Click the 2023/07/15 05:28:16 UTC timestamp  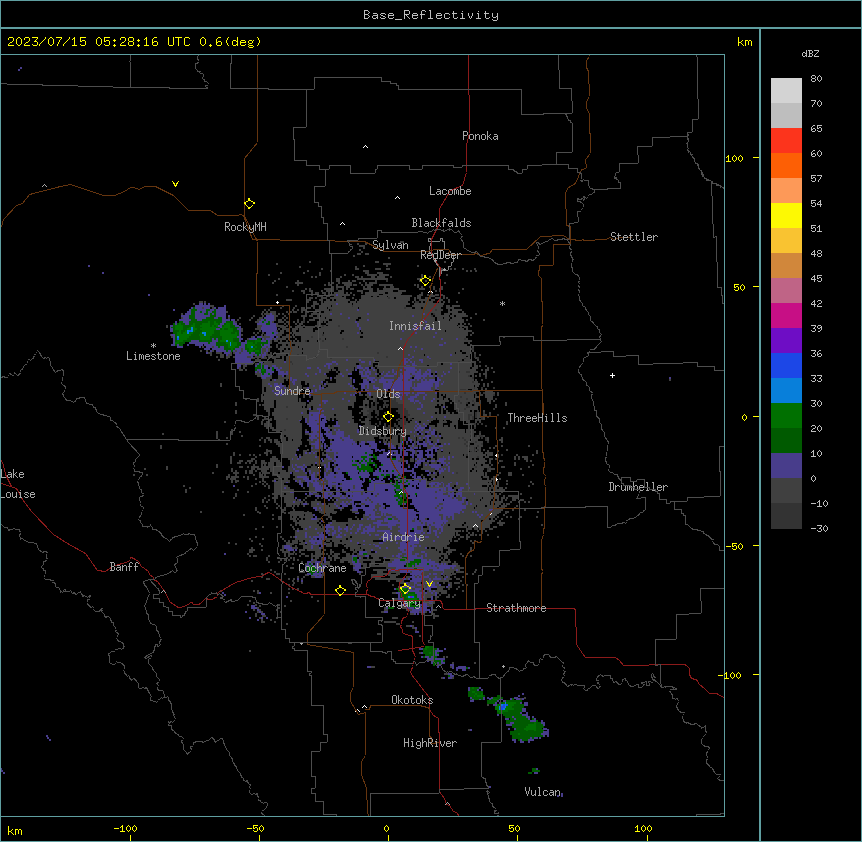click(98, 42)
